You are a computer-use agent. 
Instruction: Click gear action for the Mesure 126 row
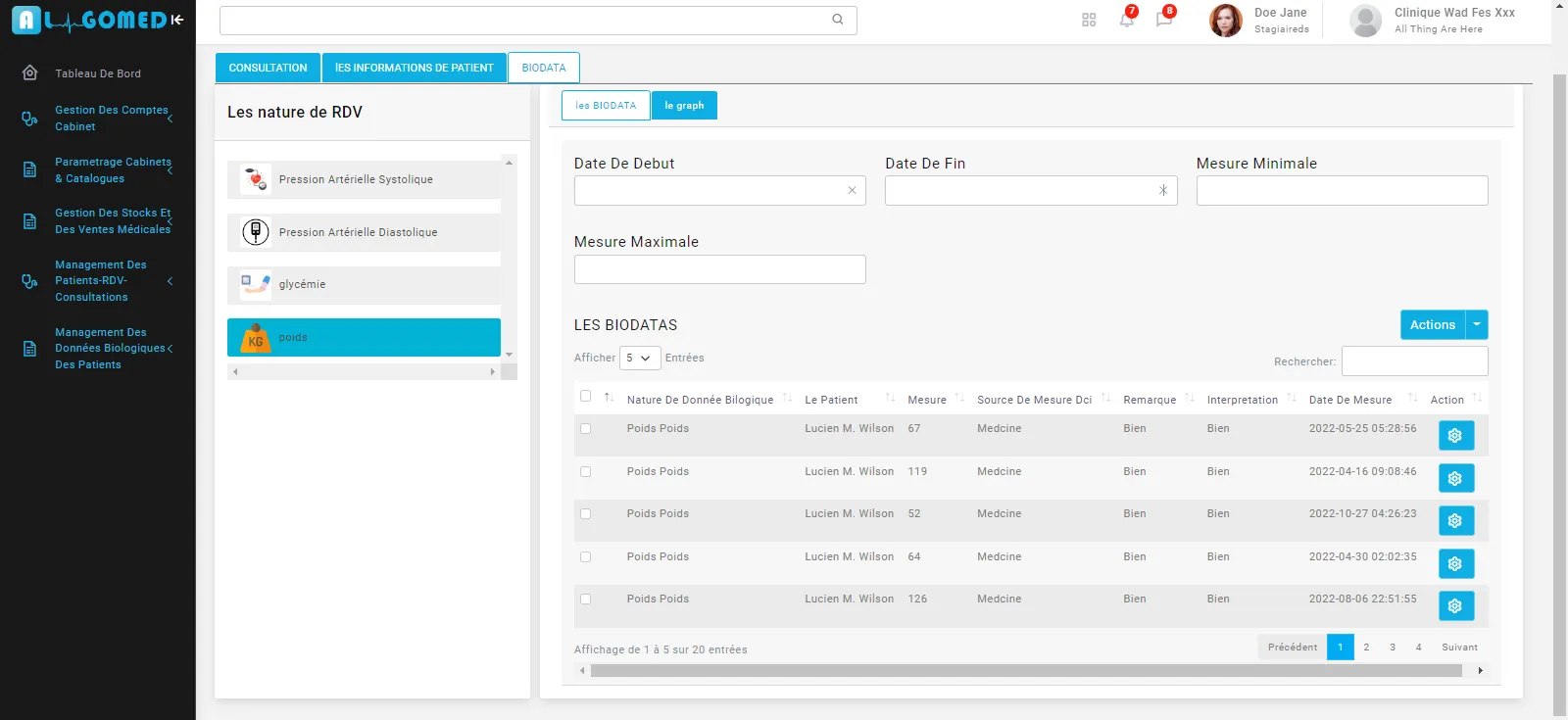[x=1455, y=605]
